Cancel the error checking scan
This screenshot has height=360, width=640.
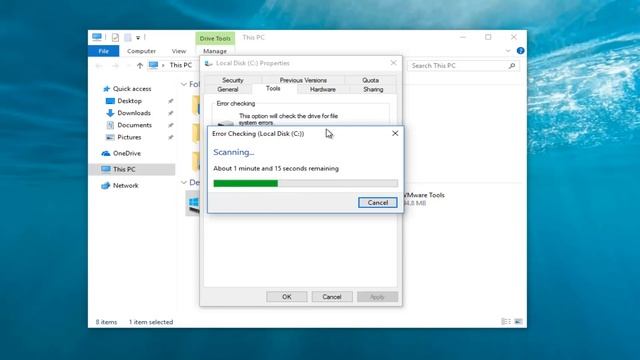pyautogui.click(x=378, y=202)
